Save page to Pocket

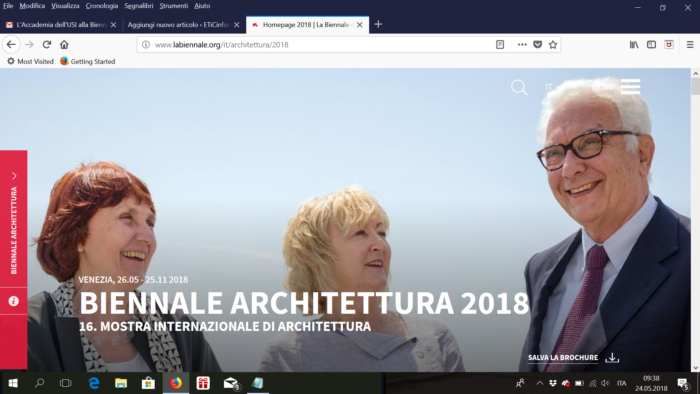(x=538, y=45)
